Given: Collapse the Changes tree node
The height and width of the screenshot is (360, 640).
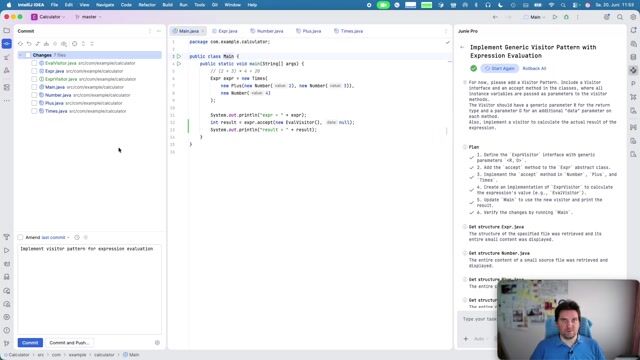Looking at the screenshot, I should (20, 55).
